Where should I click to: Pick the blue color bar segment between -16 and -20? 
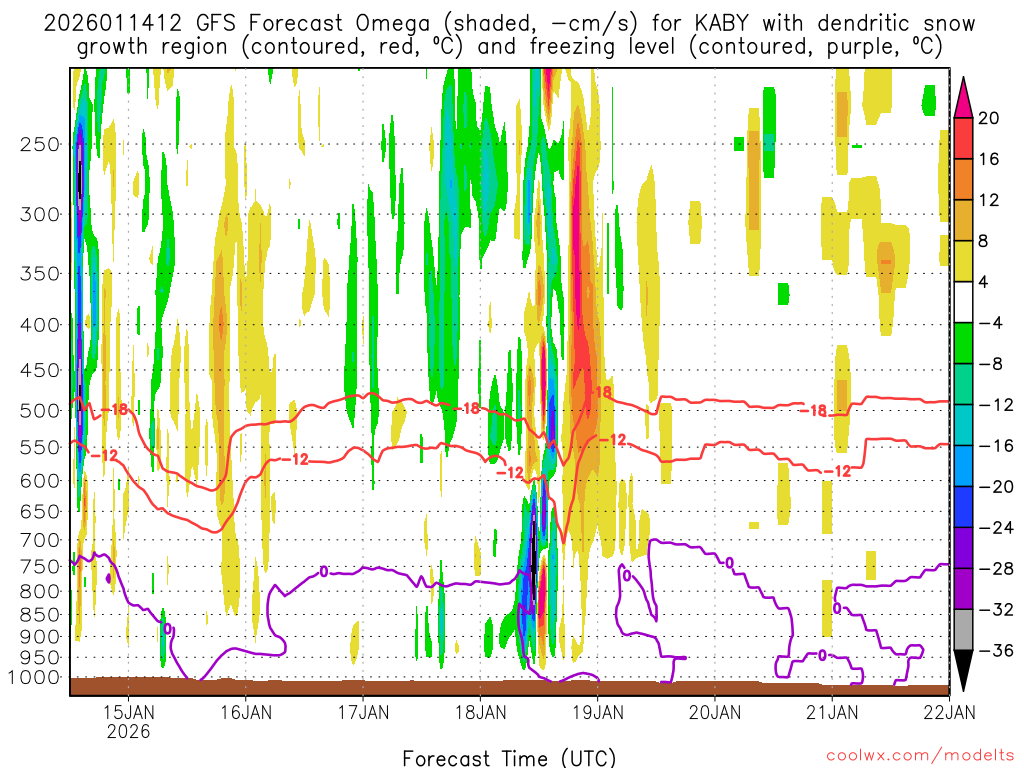point(964,465)
